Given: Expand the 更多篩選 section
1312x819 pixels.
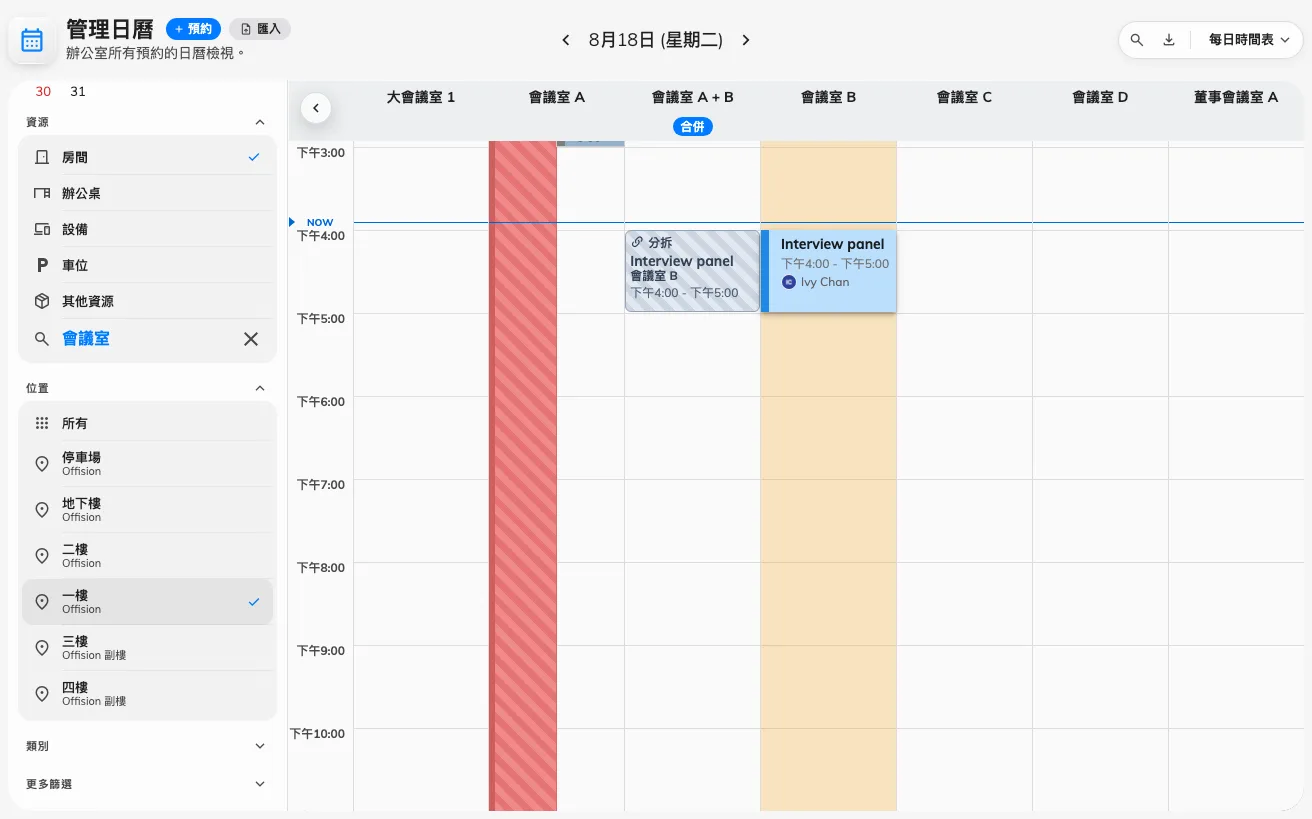Looking at the screenshot, I should (x=260, y=784).
